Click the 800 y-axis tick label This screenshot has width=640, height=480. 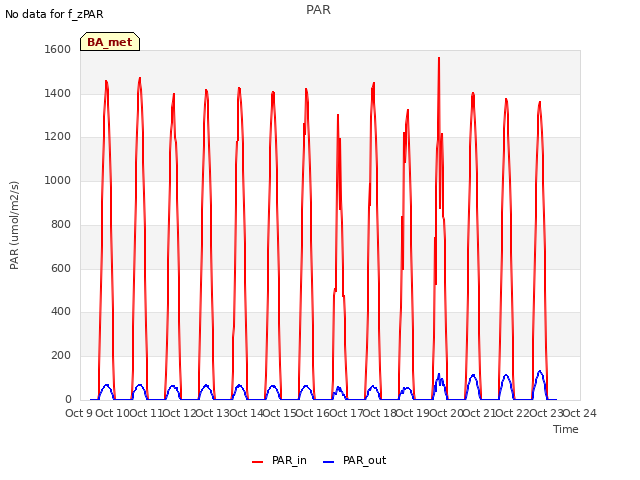tap(61, 224)
